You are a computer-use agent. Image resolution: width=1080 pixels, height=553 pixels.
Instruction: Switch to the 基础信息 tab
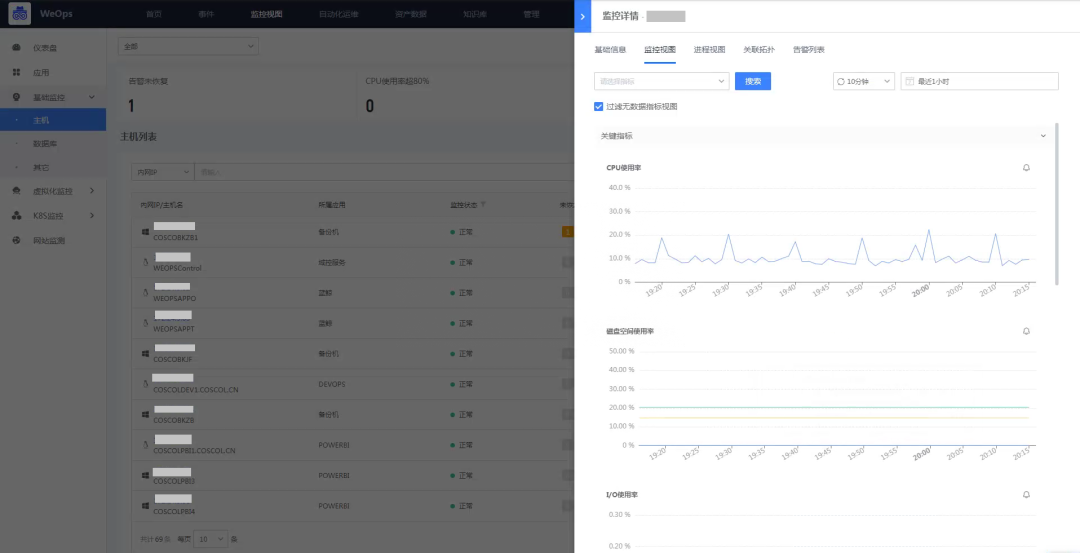click(x=610, y=50)
